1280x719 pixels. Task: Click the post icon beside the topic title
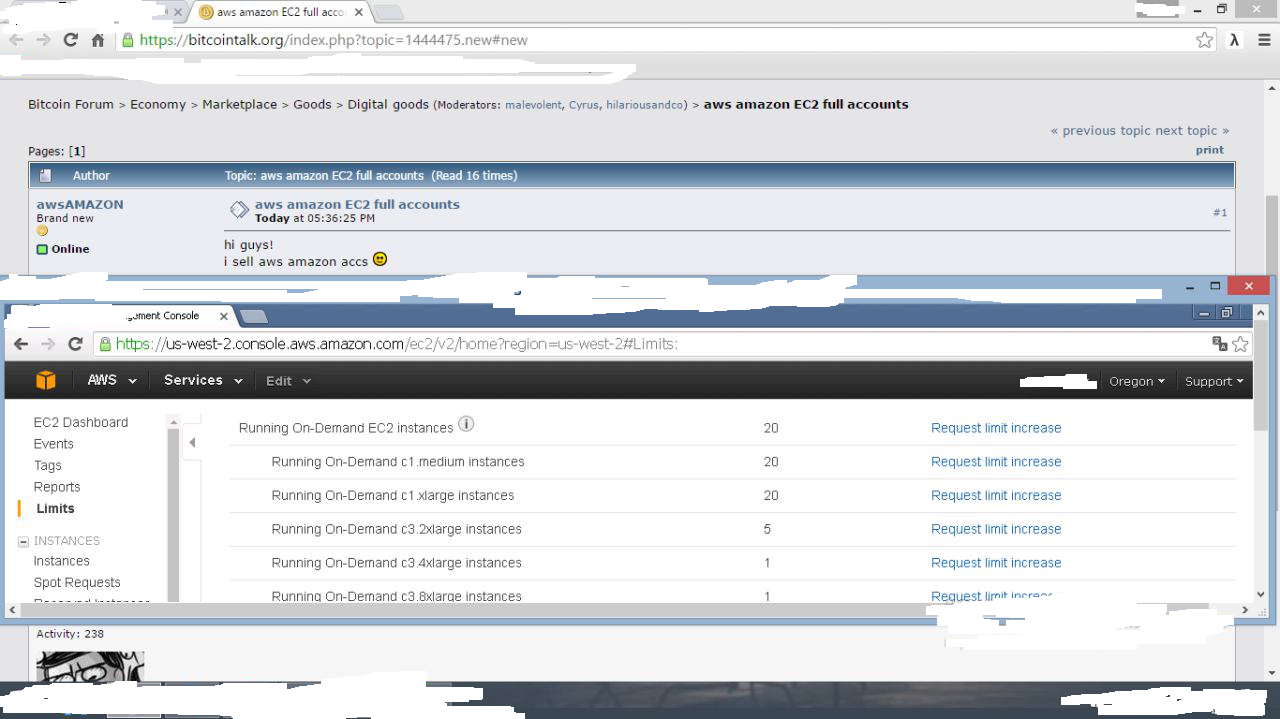[x=239, y=209]
